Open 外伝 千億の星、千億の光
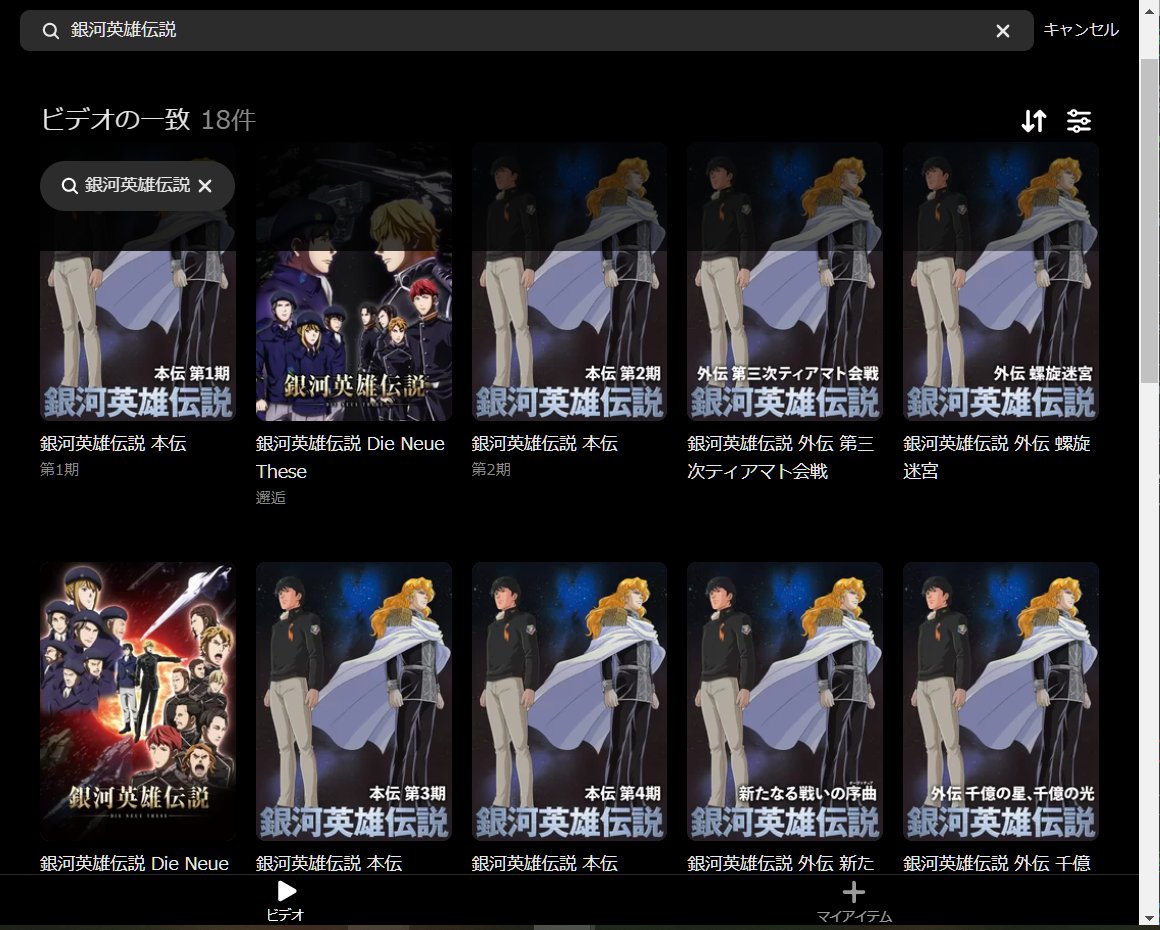 point(1000,700)
